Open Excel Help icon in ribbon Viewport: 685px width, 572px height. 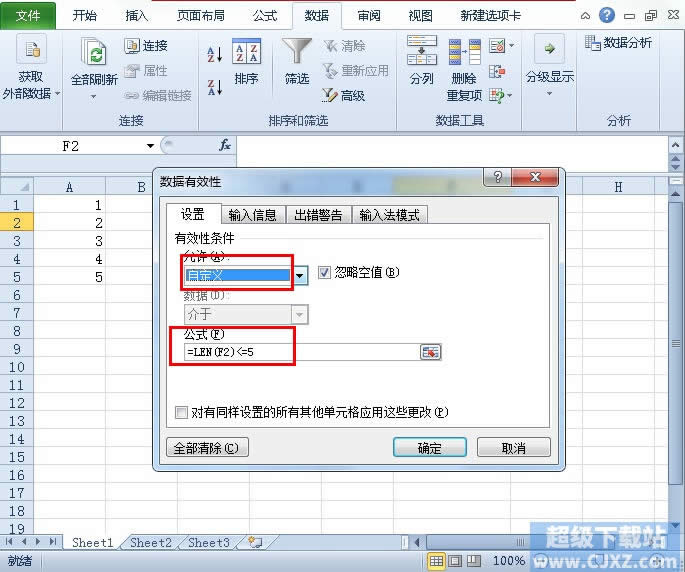(x=606, y=16)
